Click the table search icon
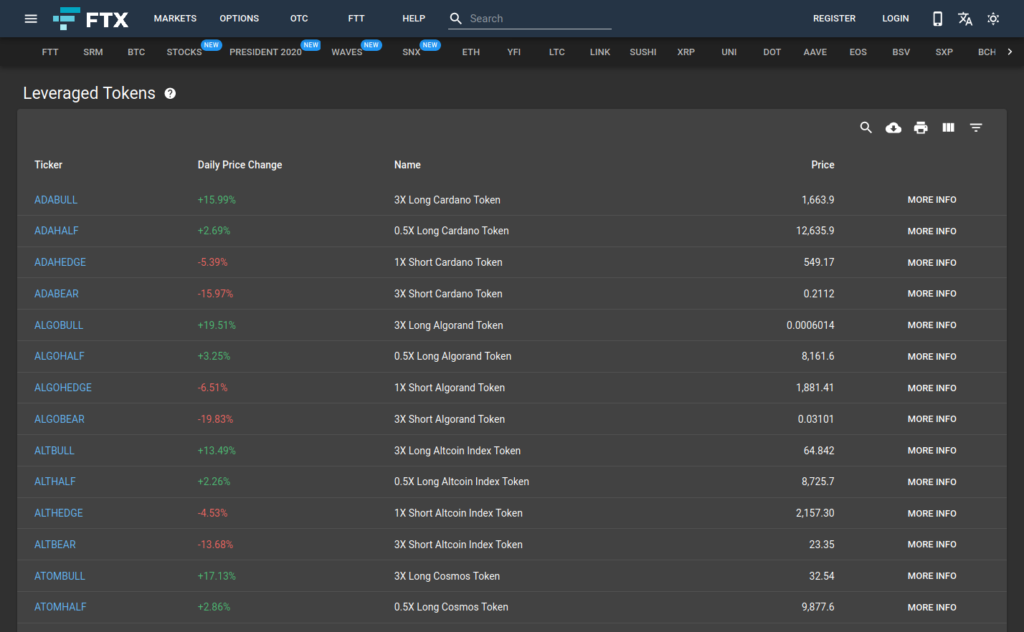This screenshot has width=1024, height=632. point(865,127)
